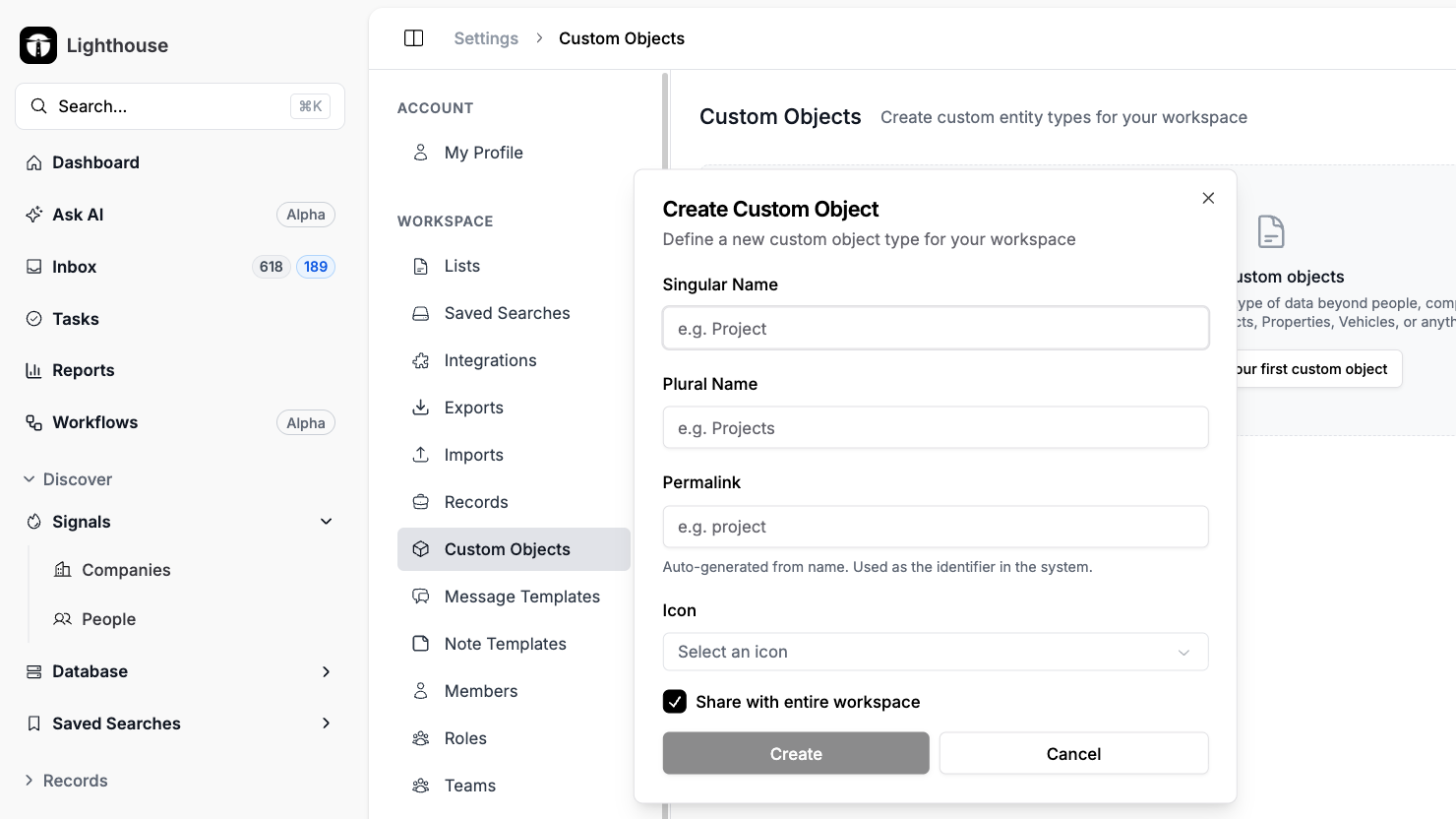Click the Lists document icon
The height and width of the screenshot is (819, 1456).
tap(421, 266)
